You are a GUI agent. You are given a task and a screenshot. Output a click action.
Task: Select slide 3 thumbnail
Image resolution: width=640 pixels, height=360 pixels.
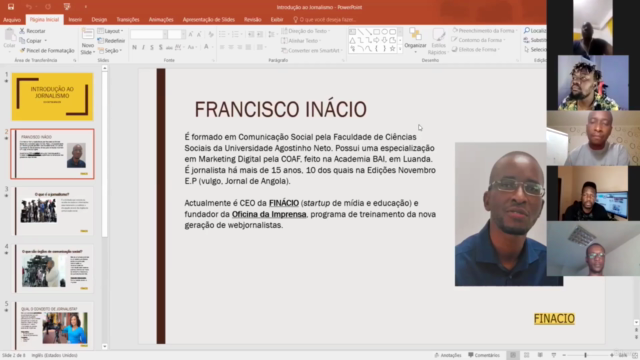tap(54, 211)
